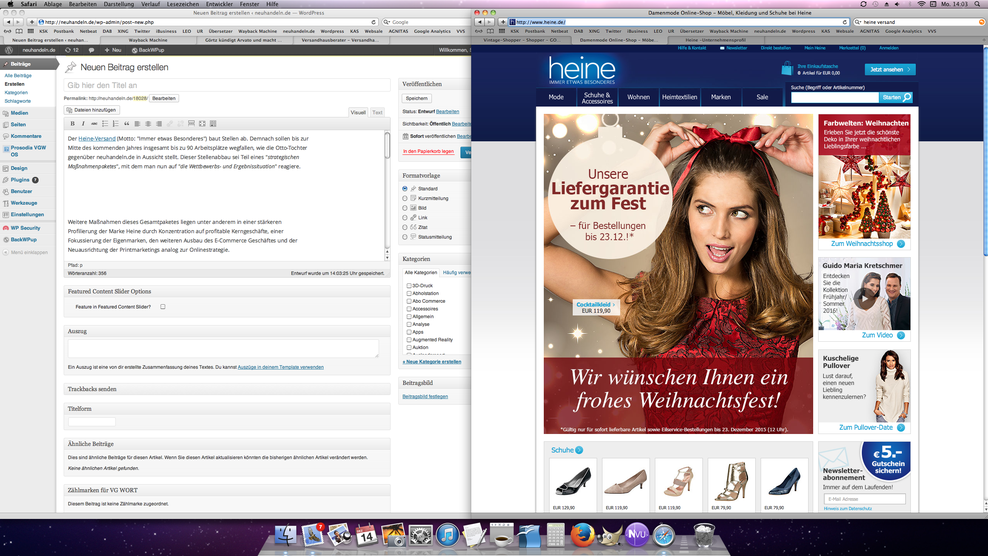Click the WordPress logo in admin bar
The width and height of the screenshot is (988, 556).
pyautogui.click(x=9, y=50)
